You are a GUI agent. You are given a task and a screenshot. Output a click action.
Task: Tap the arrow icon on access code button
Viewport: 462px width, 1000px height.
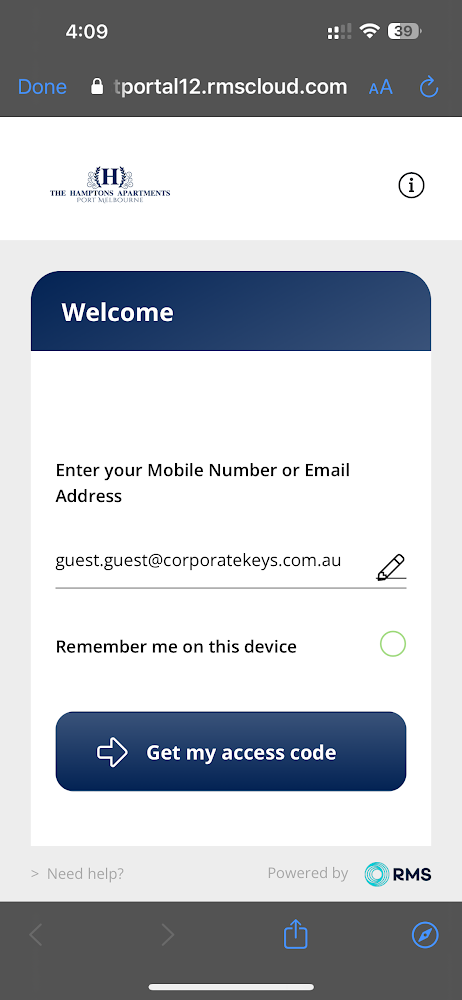112,753
